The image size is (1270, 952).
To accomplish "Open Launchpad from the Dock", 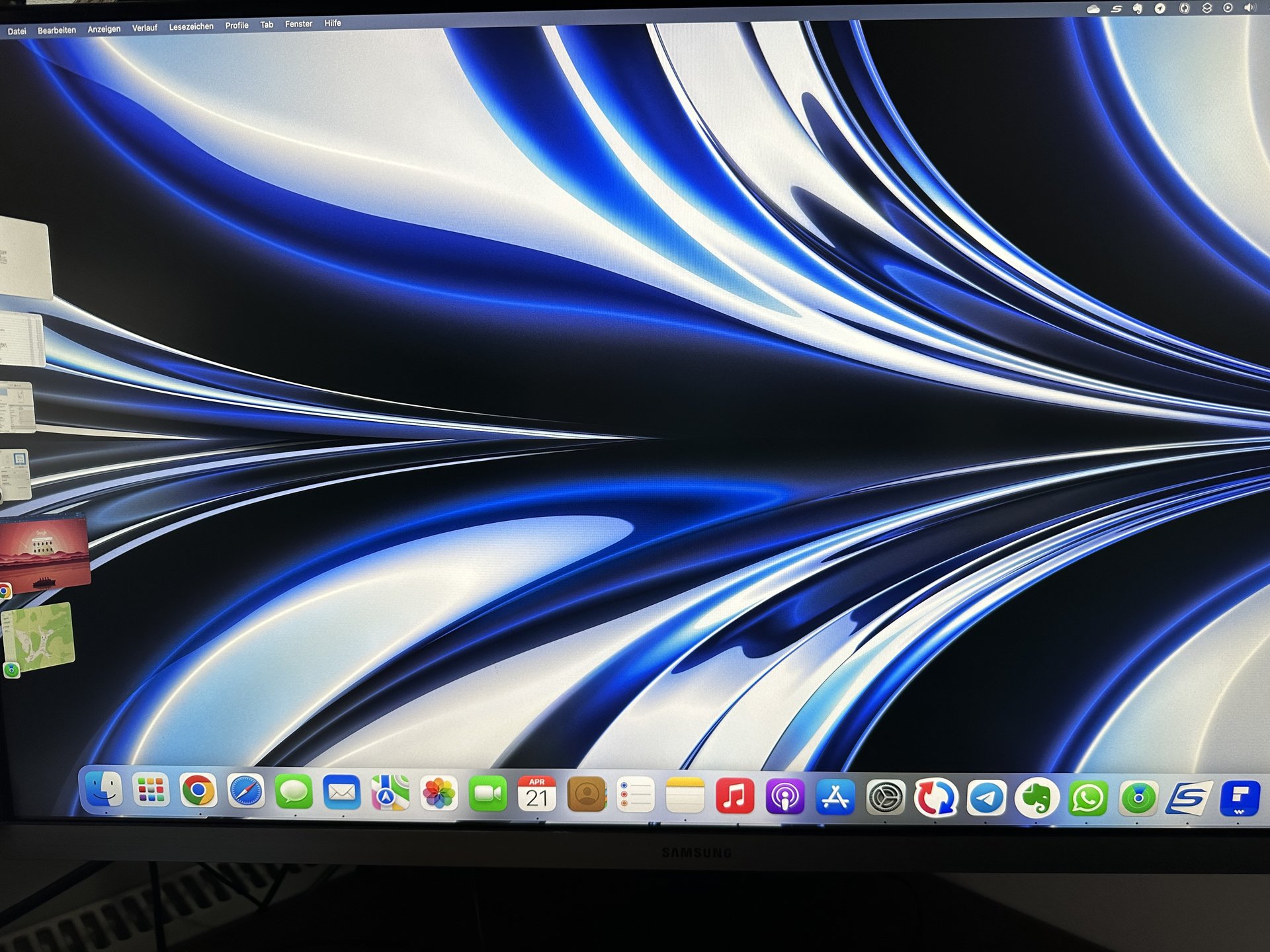I will click(151, 790).
